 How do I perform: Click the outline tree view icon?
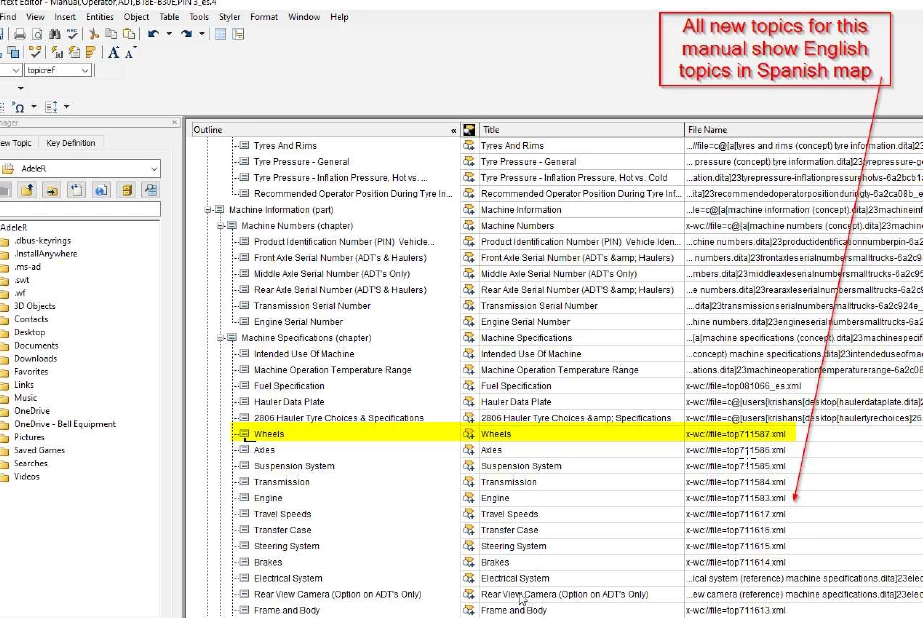[238, 34]
